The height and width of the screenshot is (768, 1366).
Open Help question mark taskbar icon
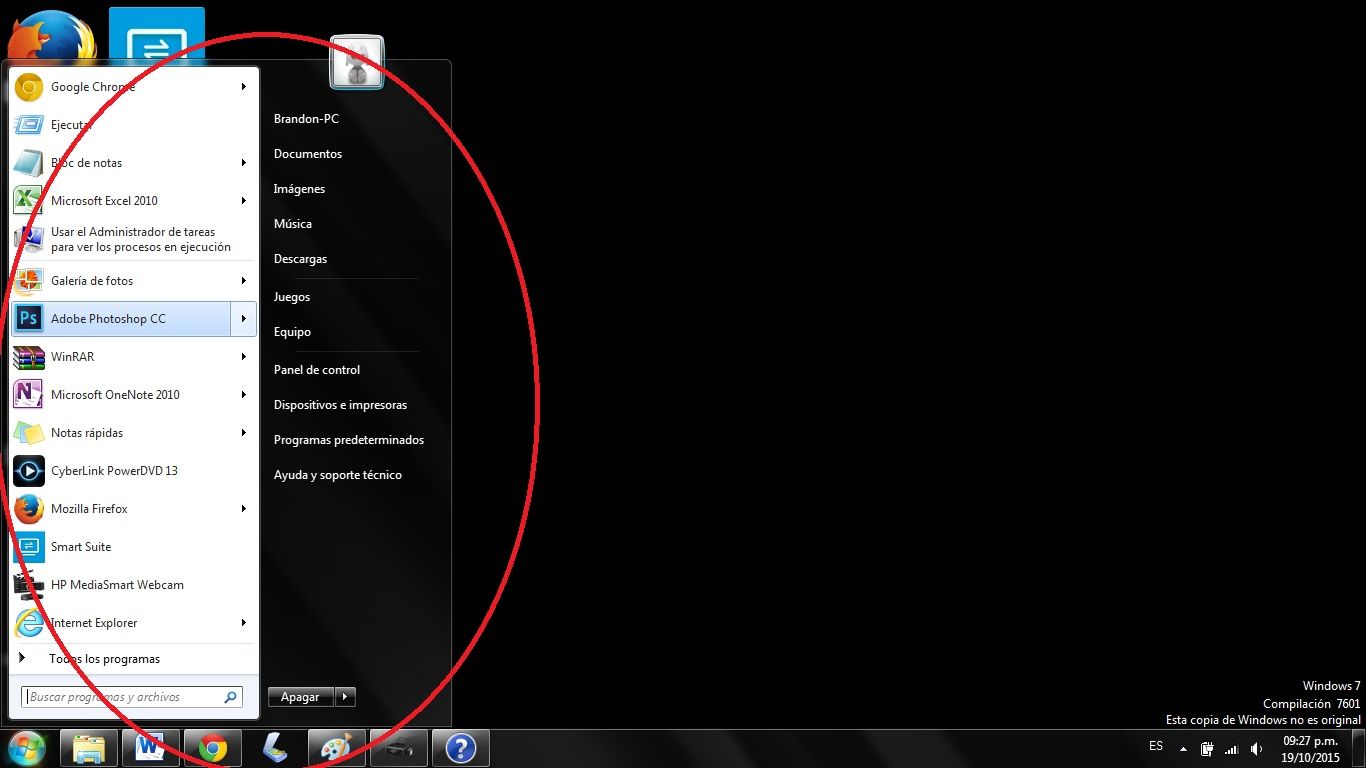pyautogui.click(x=460, y=748)
